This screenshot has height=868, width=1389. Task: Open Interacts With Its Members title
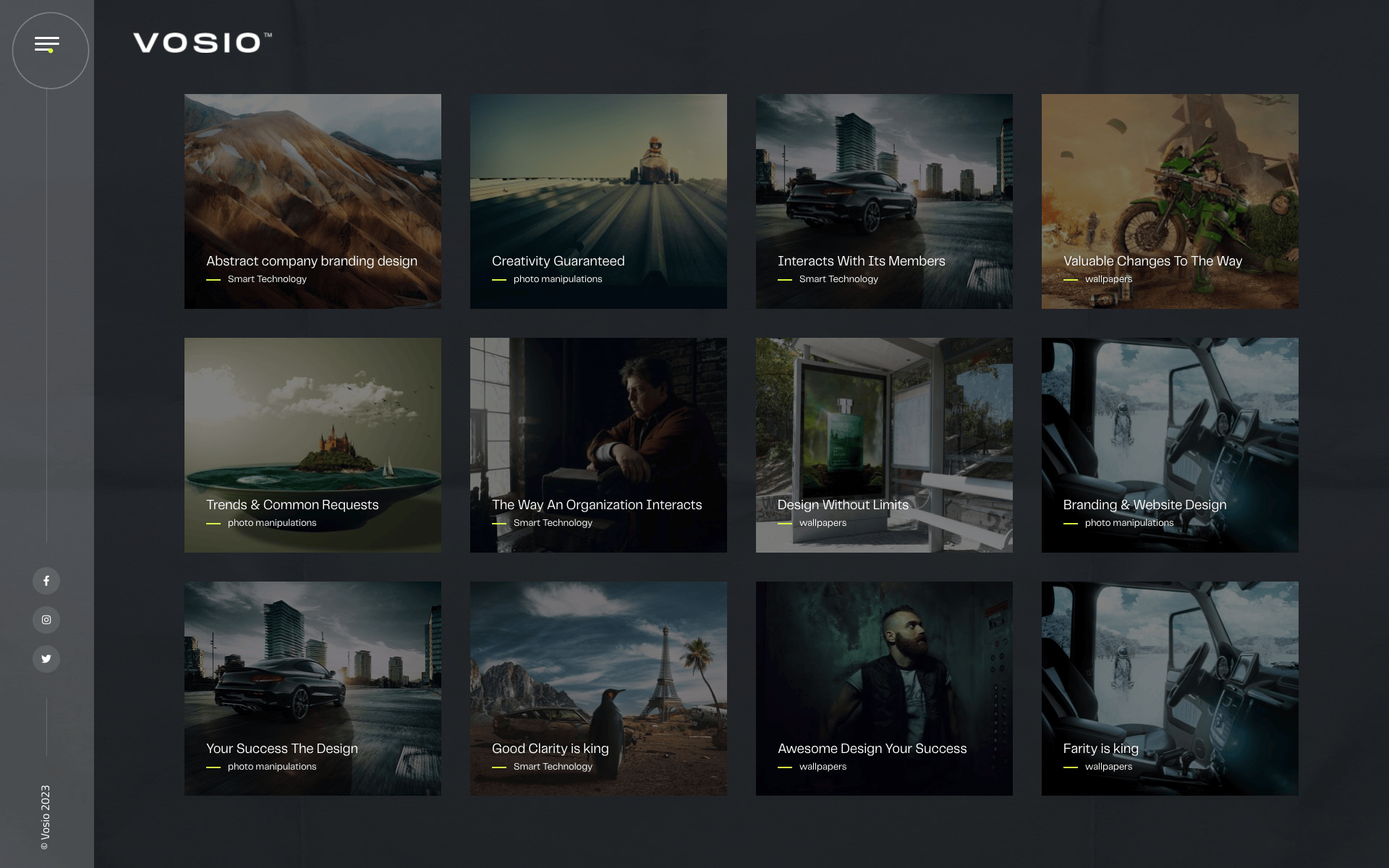click(x=861, y=261)
